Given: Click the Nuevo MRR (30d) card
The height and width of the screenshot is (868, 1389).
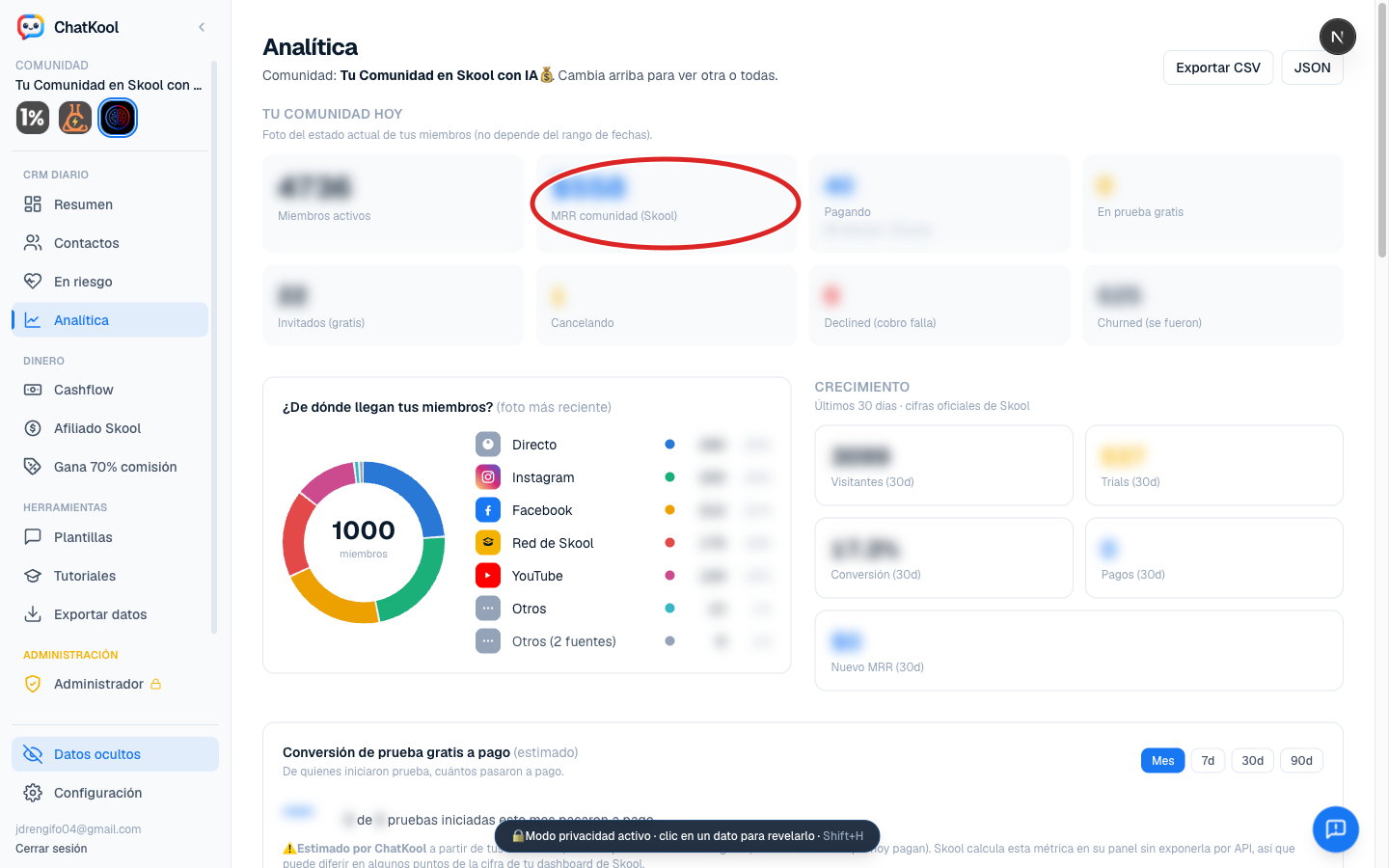Looking at the screenshot, I should (1079, 651).
